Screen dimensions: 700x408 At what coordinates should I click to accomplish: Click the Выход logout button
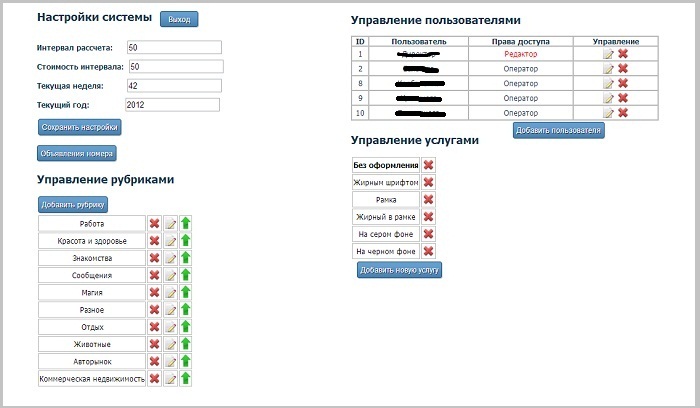click(x=179, y=19)
